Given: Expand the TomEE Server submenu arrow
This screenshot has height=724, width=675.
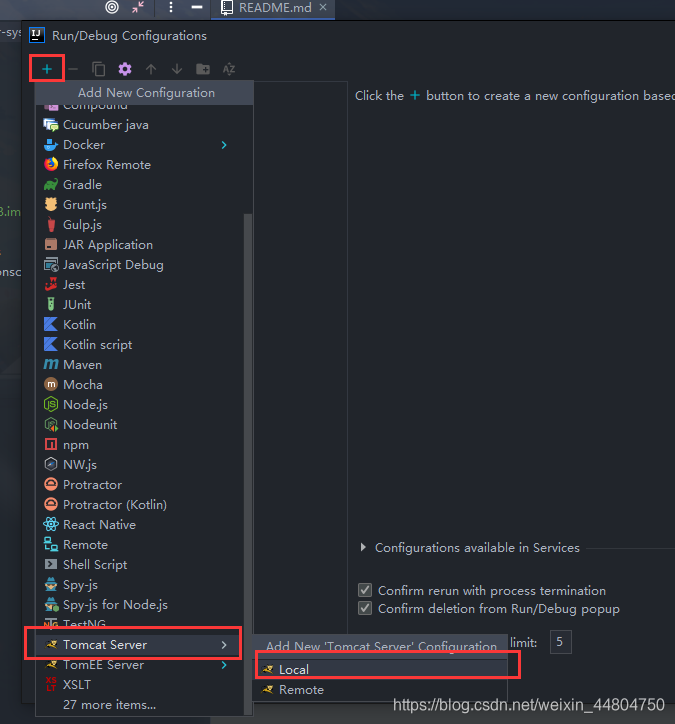Looking at the screenshot, I should (x=224, y=665).
